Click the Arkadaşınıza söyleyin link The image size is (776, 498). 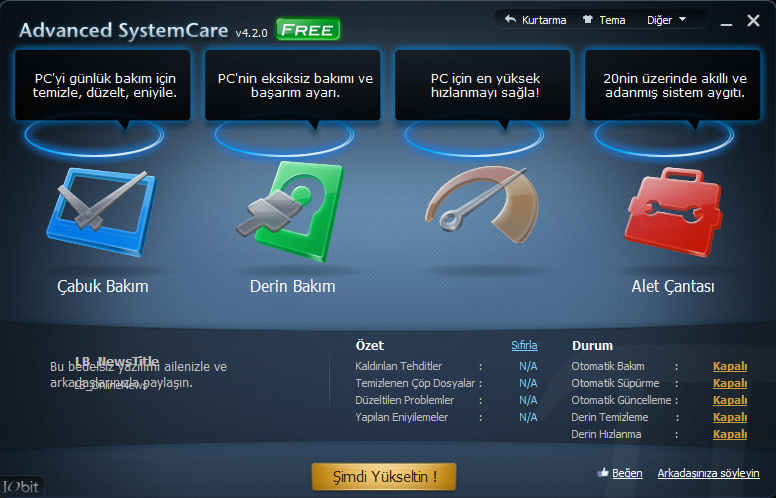[708, 473]
